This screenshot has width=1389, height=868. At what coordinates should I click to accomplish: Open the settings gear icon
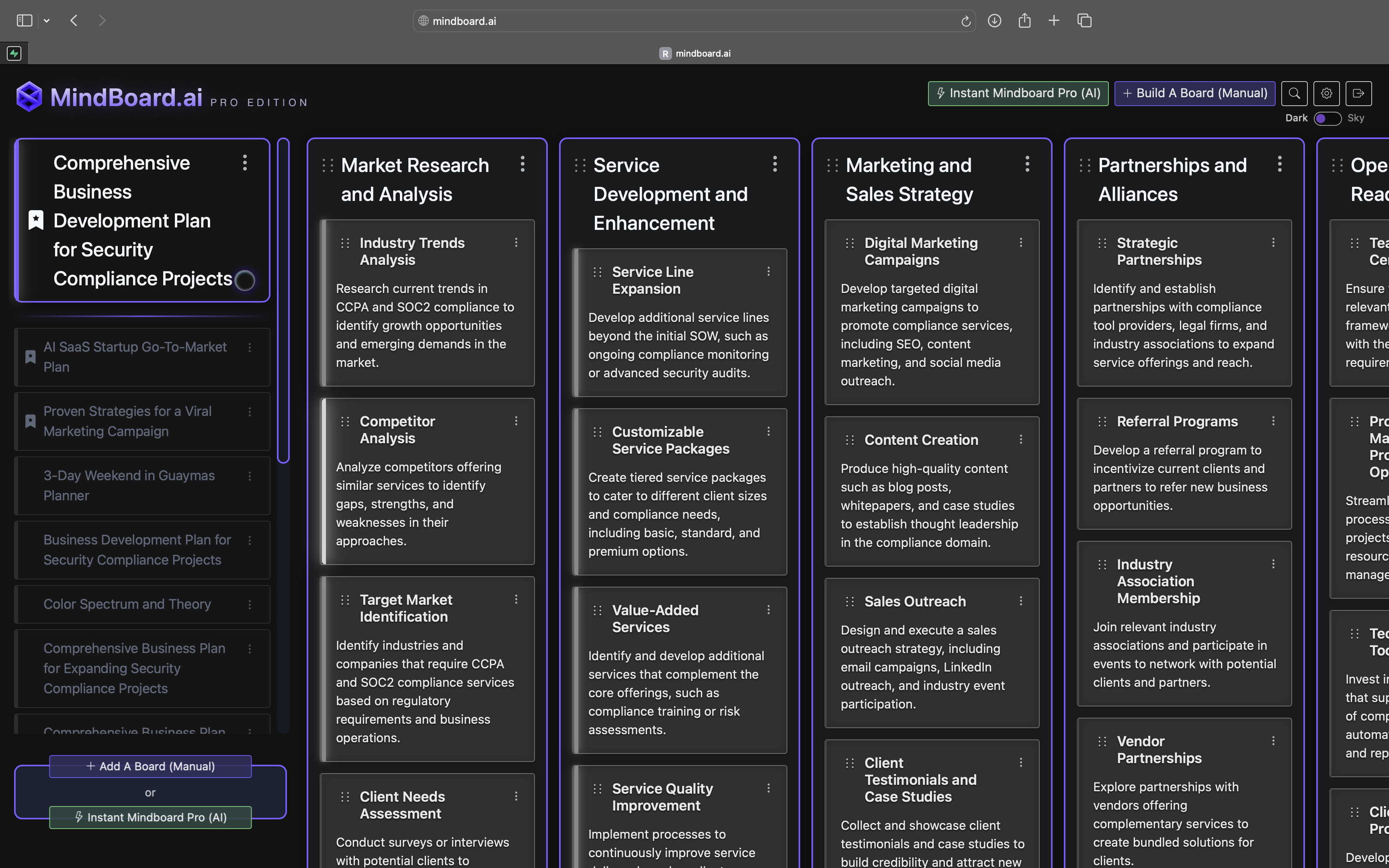pyautogui.click(x=1326, y=94)
